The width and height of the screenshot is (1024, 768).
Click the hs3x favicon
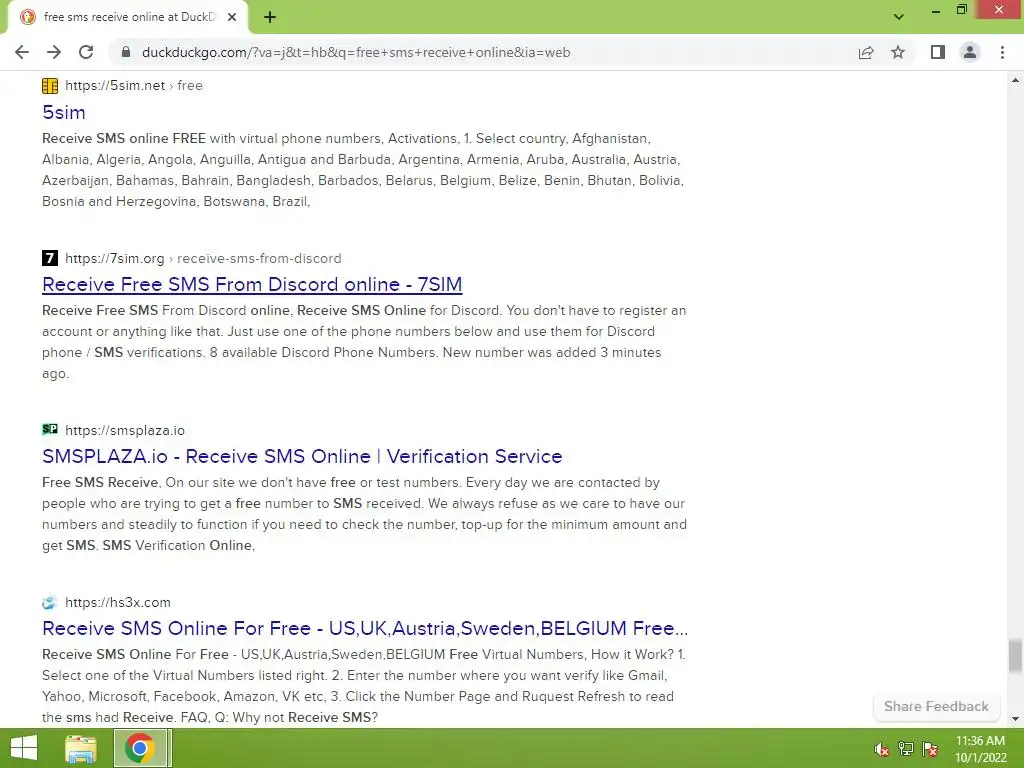tap(50, 602)
